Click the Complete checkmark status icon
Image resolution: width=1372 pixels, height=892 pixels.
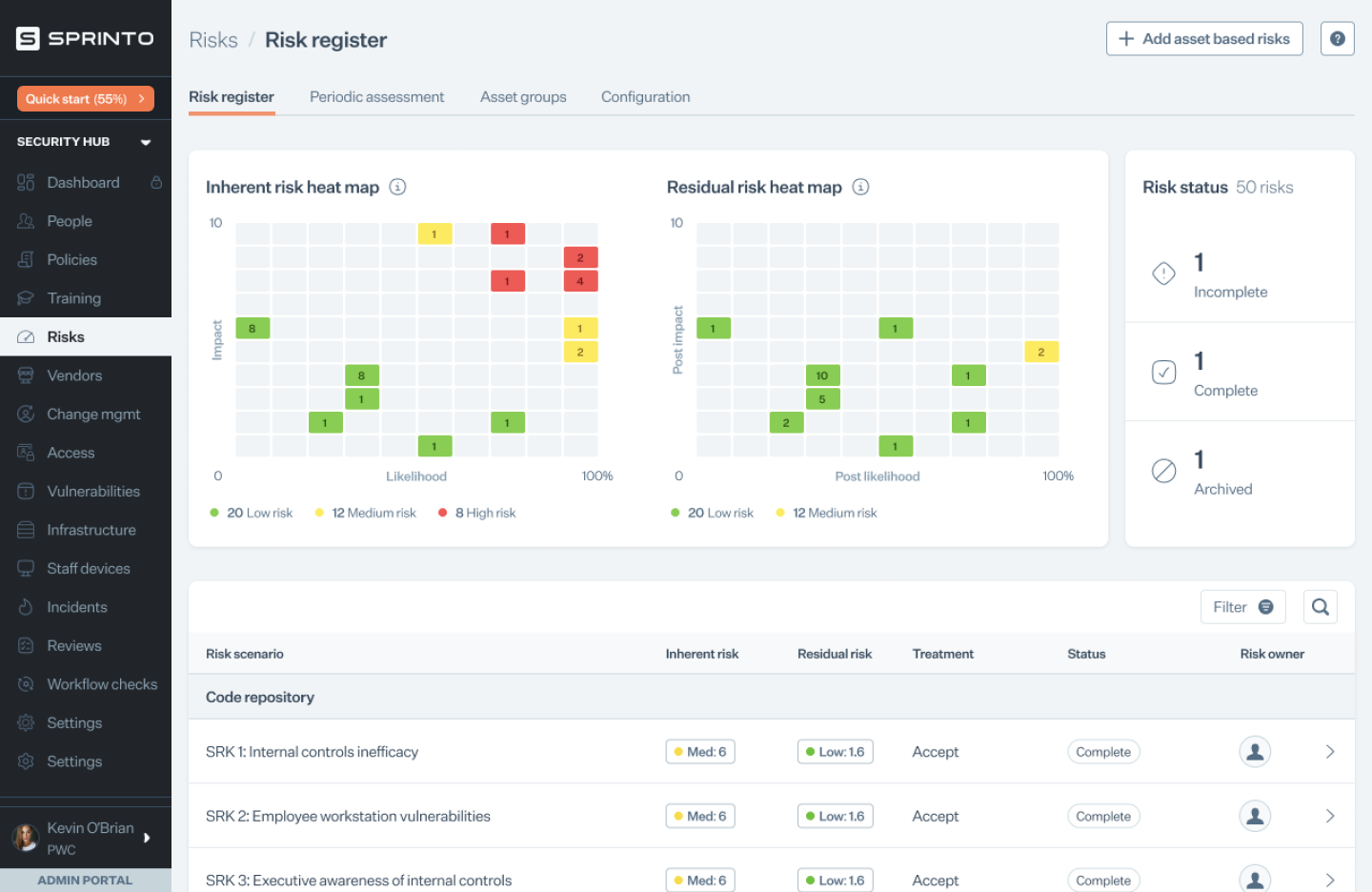click(x=1163, y=373)
